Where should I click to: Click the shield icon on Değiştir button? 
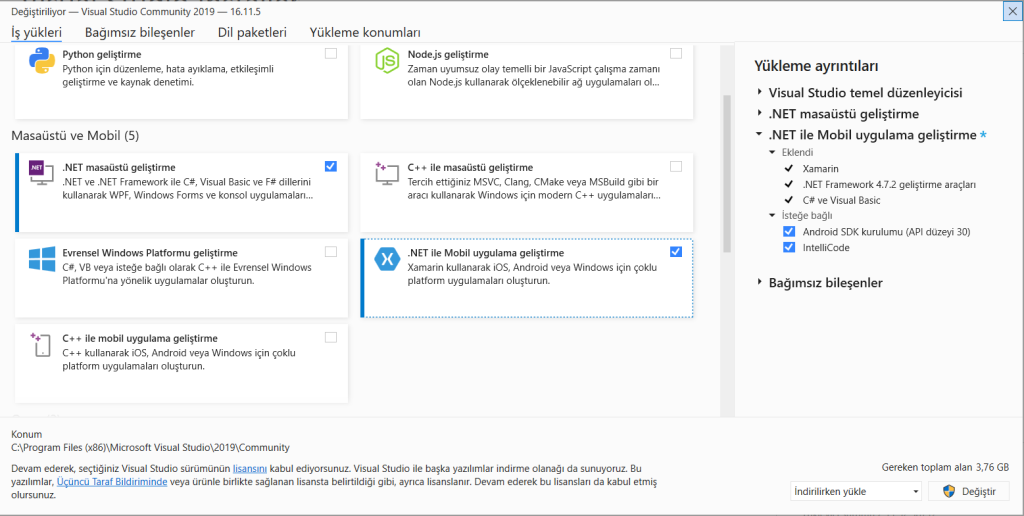point(947,491)
